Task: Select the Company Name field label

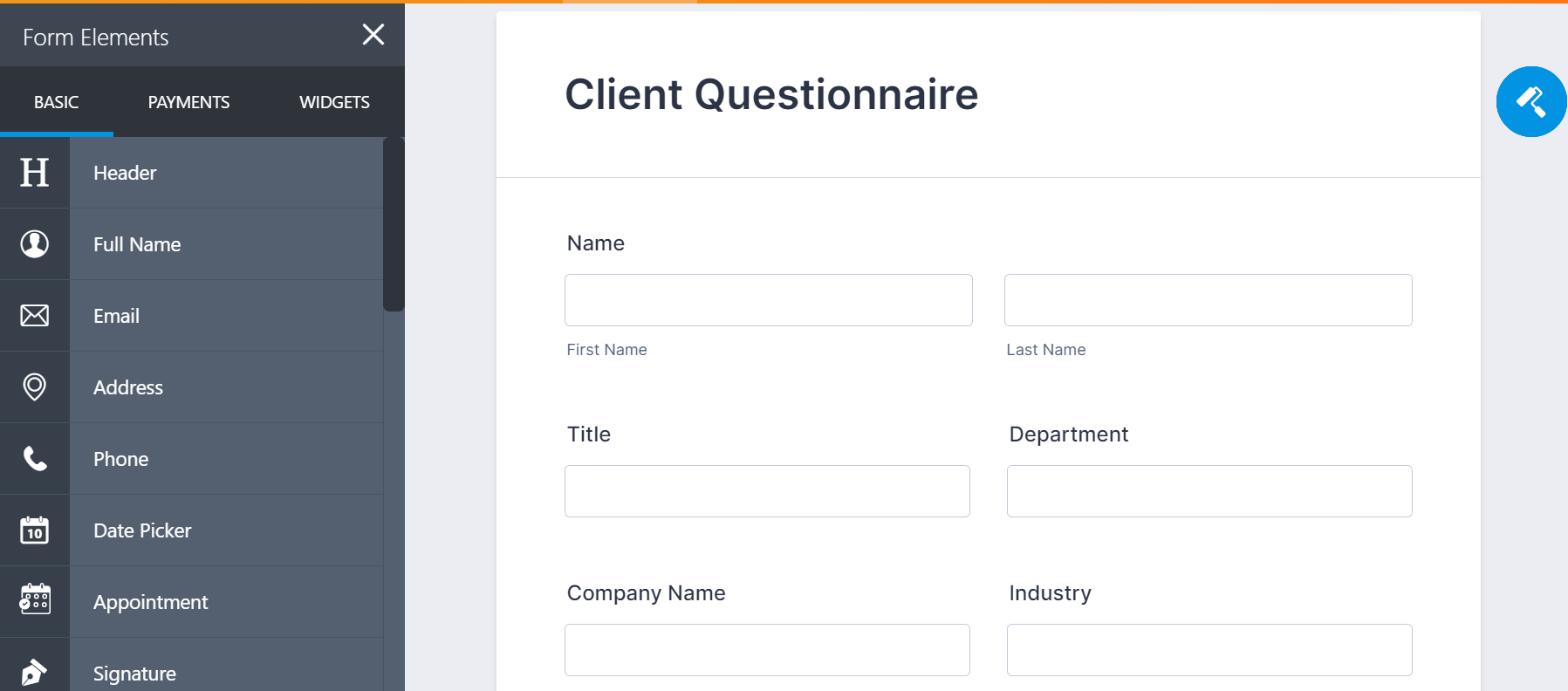Action: point(647,593)
